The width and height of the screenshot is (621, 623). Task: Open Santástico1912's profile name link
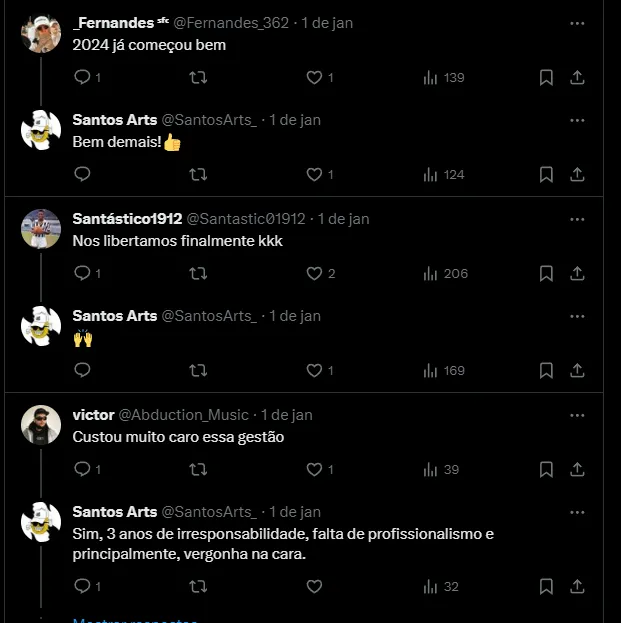coord(127,218)
